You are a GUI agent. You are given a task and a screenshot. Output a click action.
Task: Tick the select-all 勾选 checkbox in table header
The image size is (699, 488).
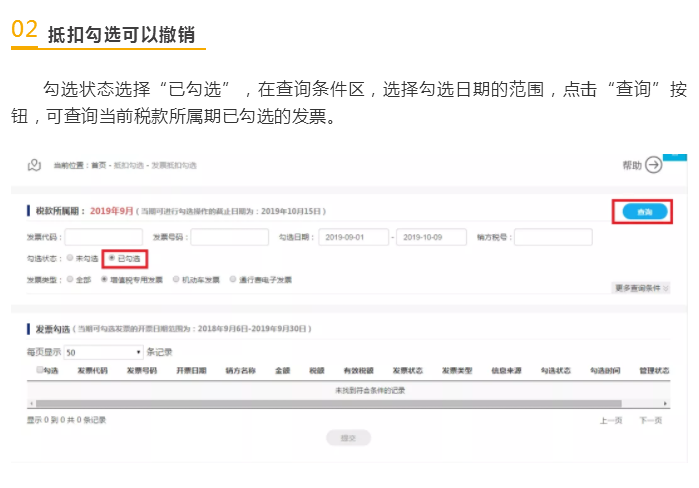[40, 370]
